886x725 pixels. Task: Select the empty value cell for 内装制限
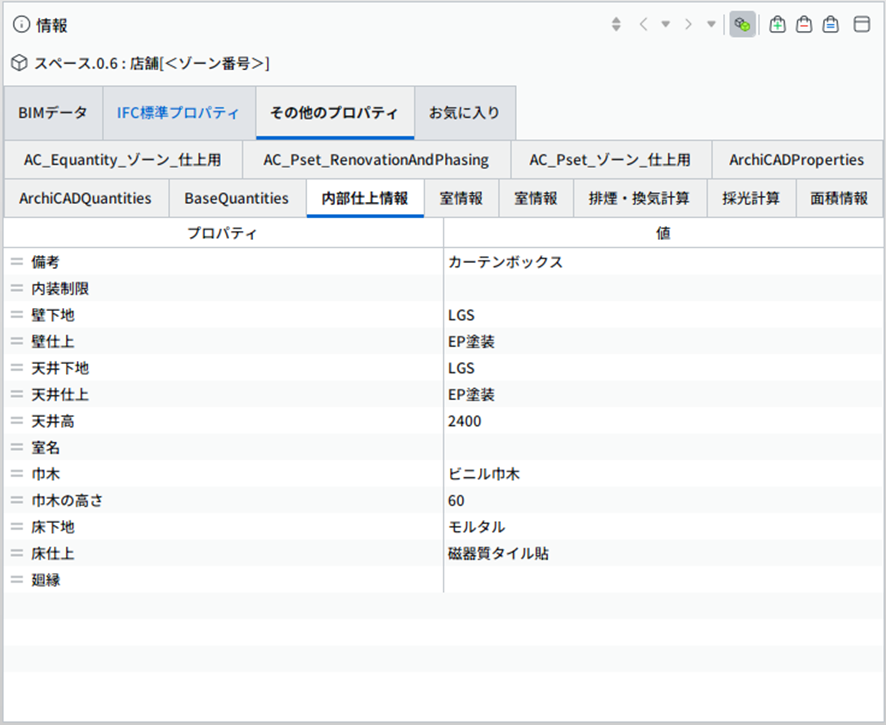(663, 288)
